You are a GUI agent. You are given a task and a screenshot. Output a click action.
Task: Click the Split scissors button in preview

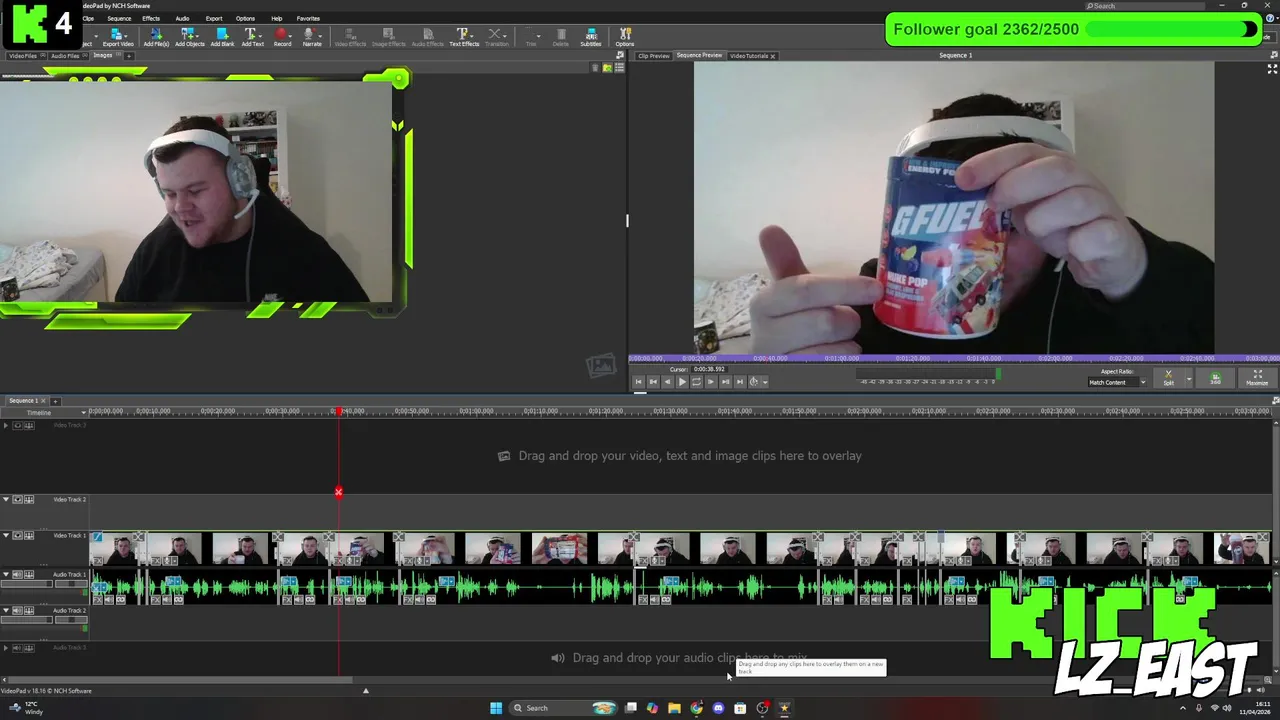[1168, 378]
